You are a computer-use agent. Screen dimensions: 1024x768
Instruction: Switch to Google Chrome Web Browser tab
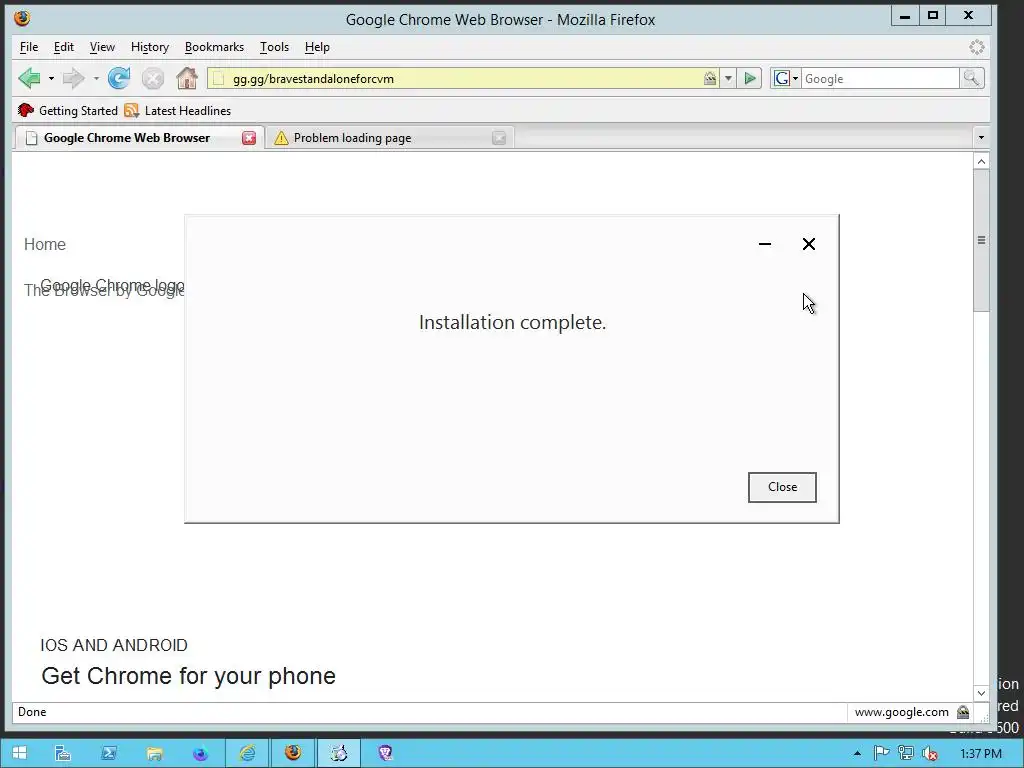coord(127,138)
